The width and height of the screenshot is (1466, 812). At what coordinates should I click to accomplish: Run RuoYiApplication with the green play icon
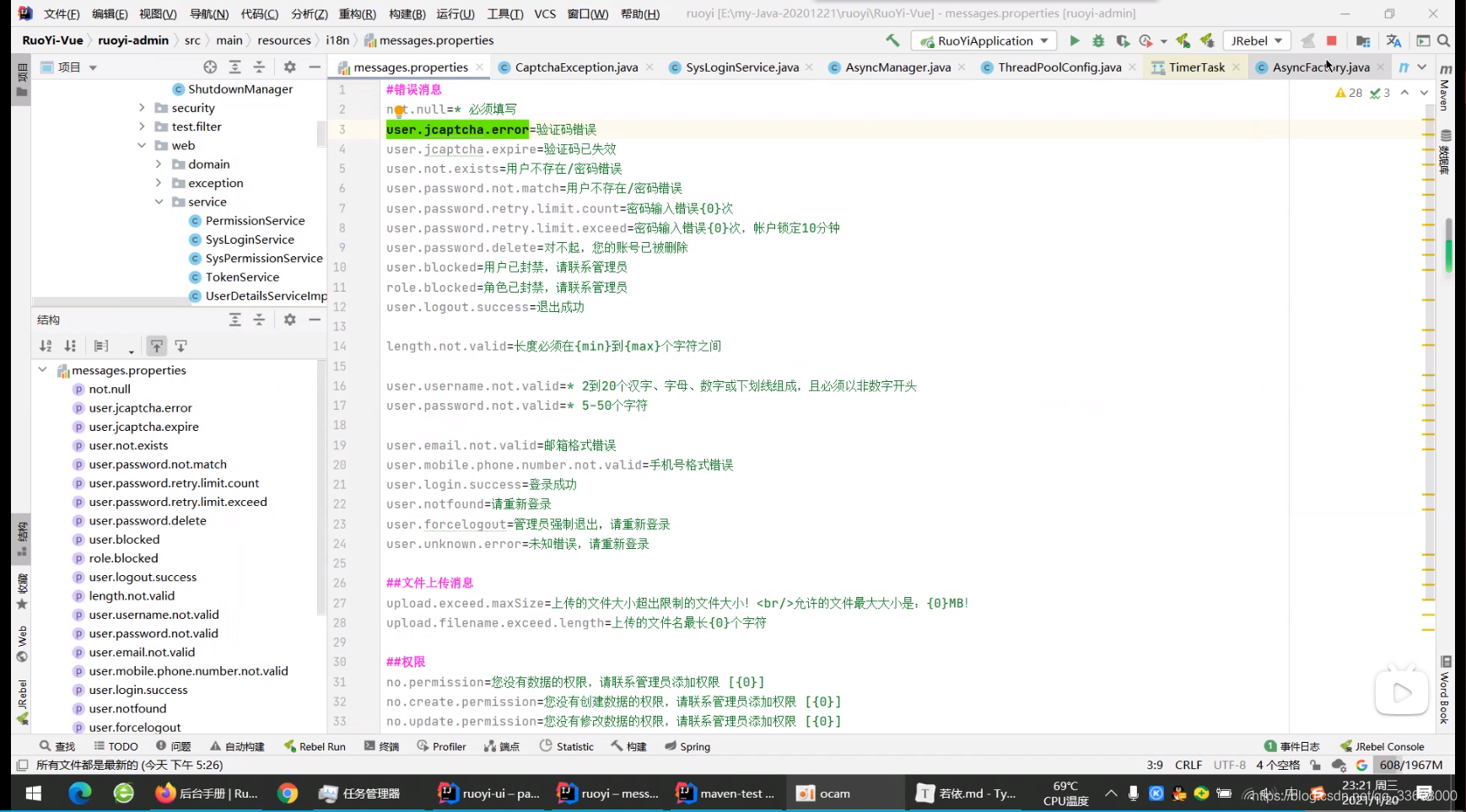(1074, 40)
